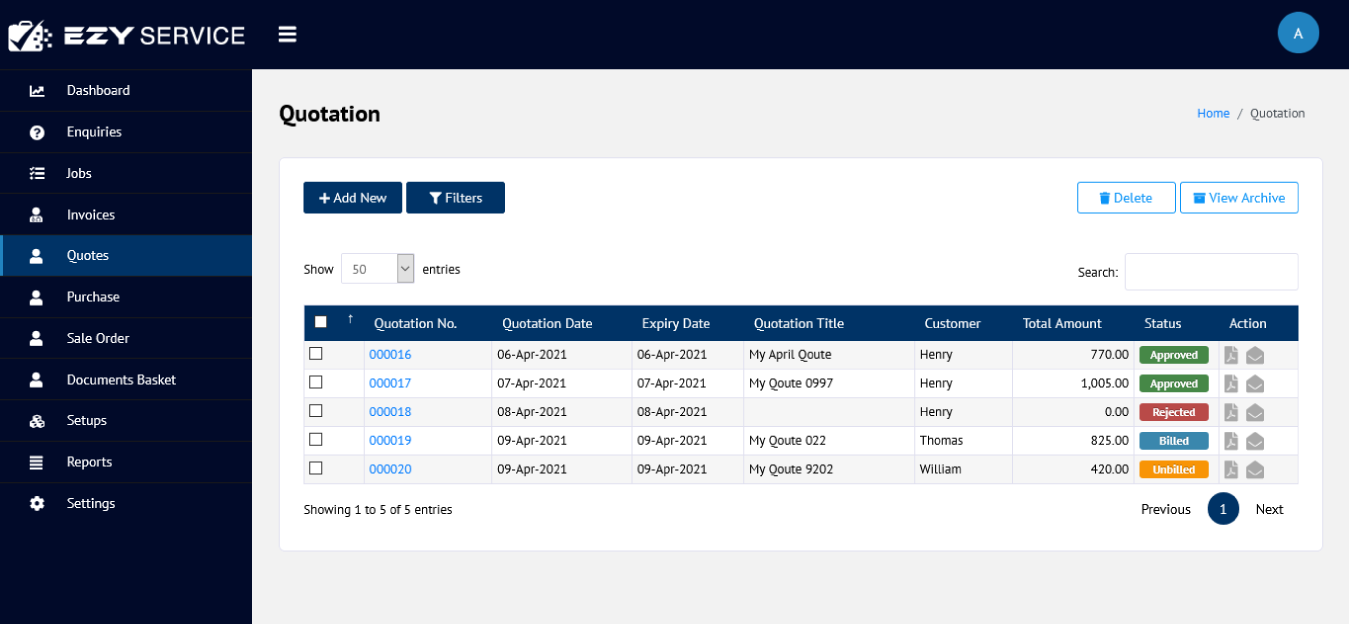This screenshot has height=624, width=1349.
Task: Open the Show entries dropdown
Action: (x=377, y=269)
